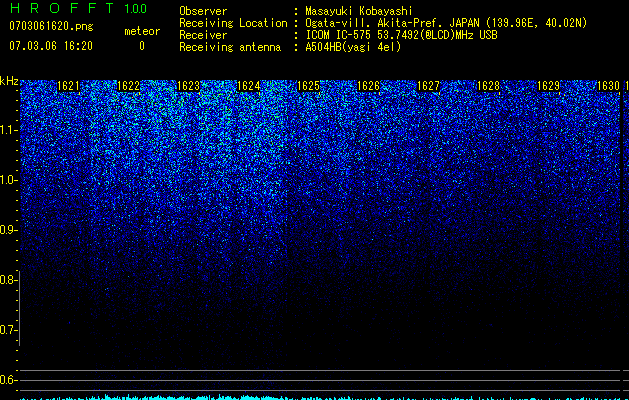This screenshot has height=400, width=629.
Task: Click the Observer field label
Action: point(203,11)
